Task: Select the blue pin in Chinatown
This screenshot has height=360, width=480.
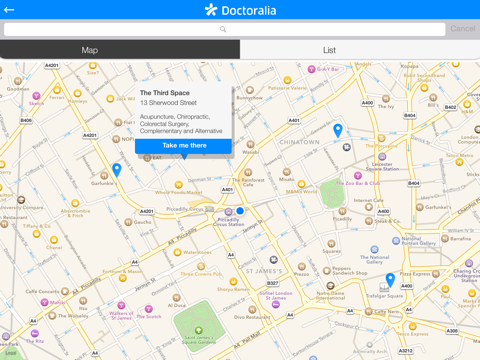Action: [x=338, y=131]
